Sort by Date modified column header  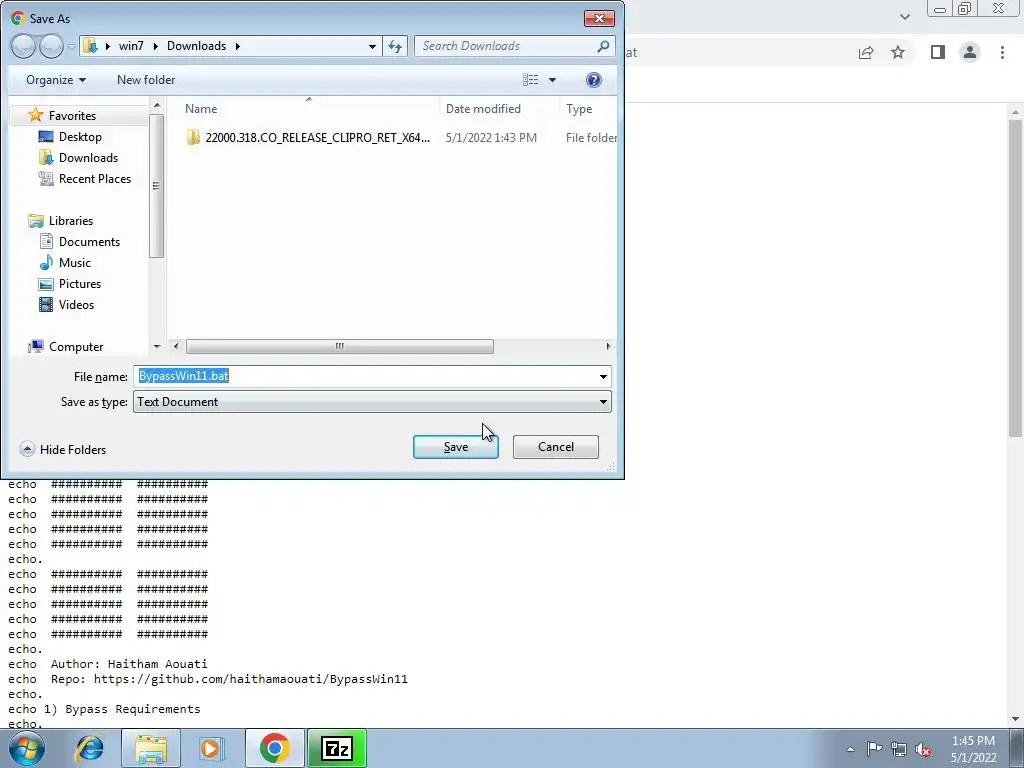point(483,108)
